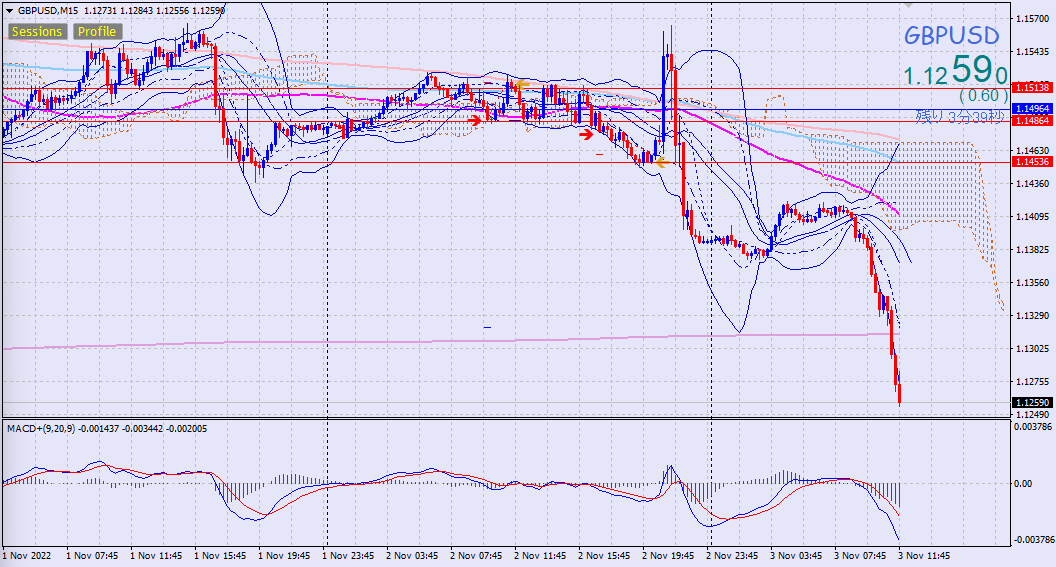Click the current price label 1.12590

(x=1032, y=403)
